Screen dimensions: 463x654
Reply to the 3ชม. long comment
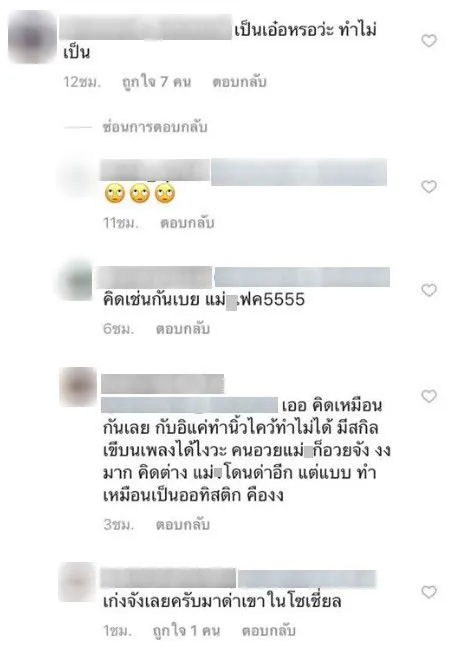183,524
